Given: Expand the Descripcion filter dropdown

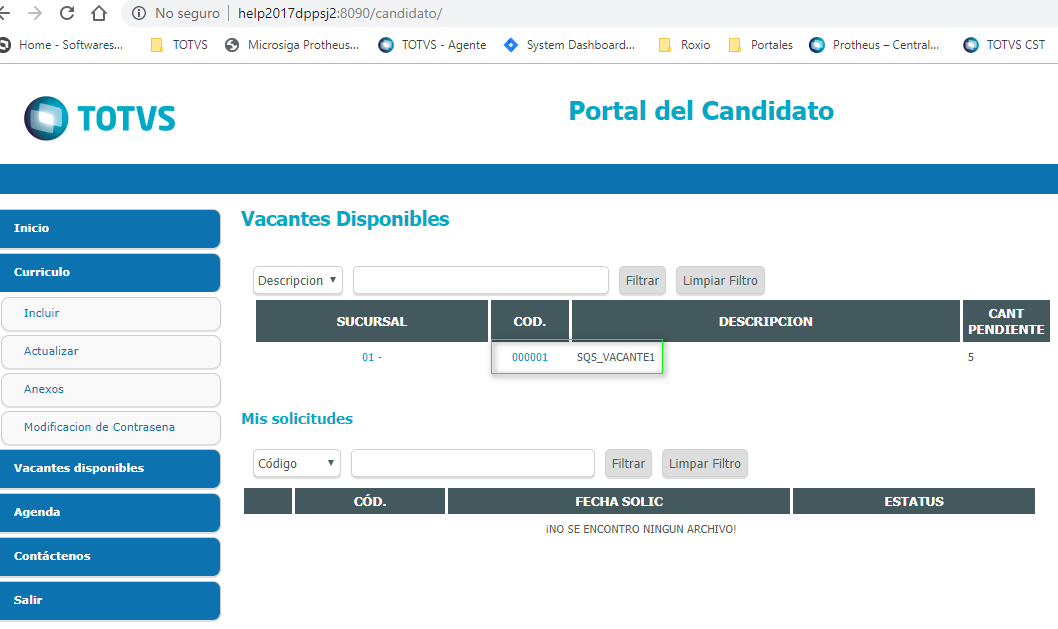Looking at the screenshot, I should point(298,280).
